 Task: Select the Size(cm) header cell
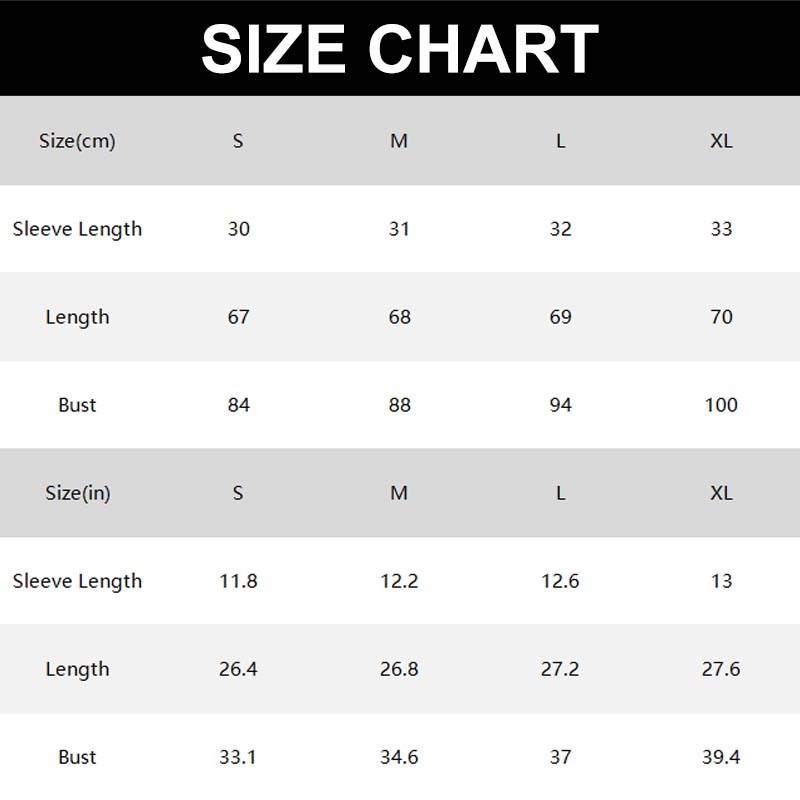[x=77, y=141]
